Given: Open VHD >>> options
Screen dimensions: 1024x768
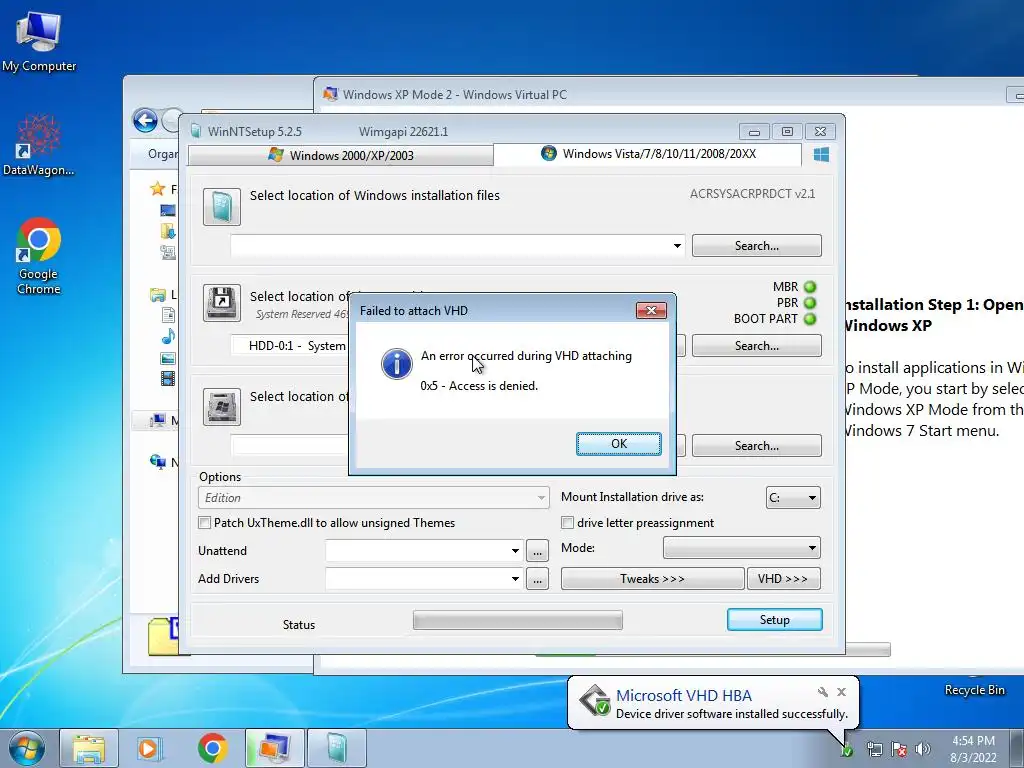Looking at the screenshot, I should point(783,579).
